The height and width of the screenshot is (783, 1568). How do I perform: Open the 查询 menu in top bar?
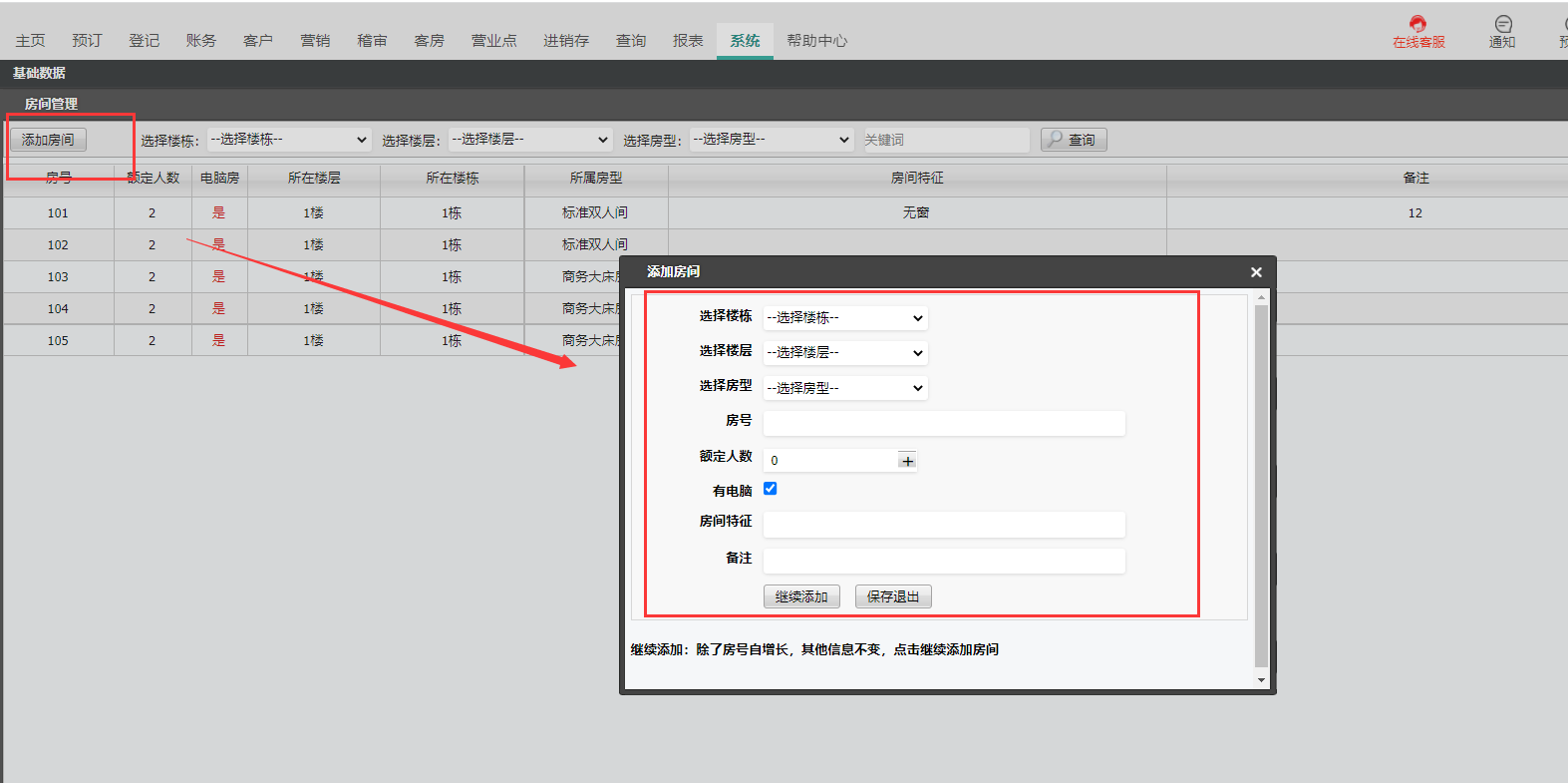(x=631, y=41)
